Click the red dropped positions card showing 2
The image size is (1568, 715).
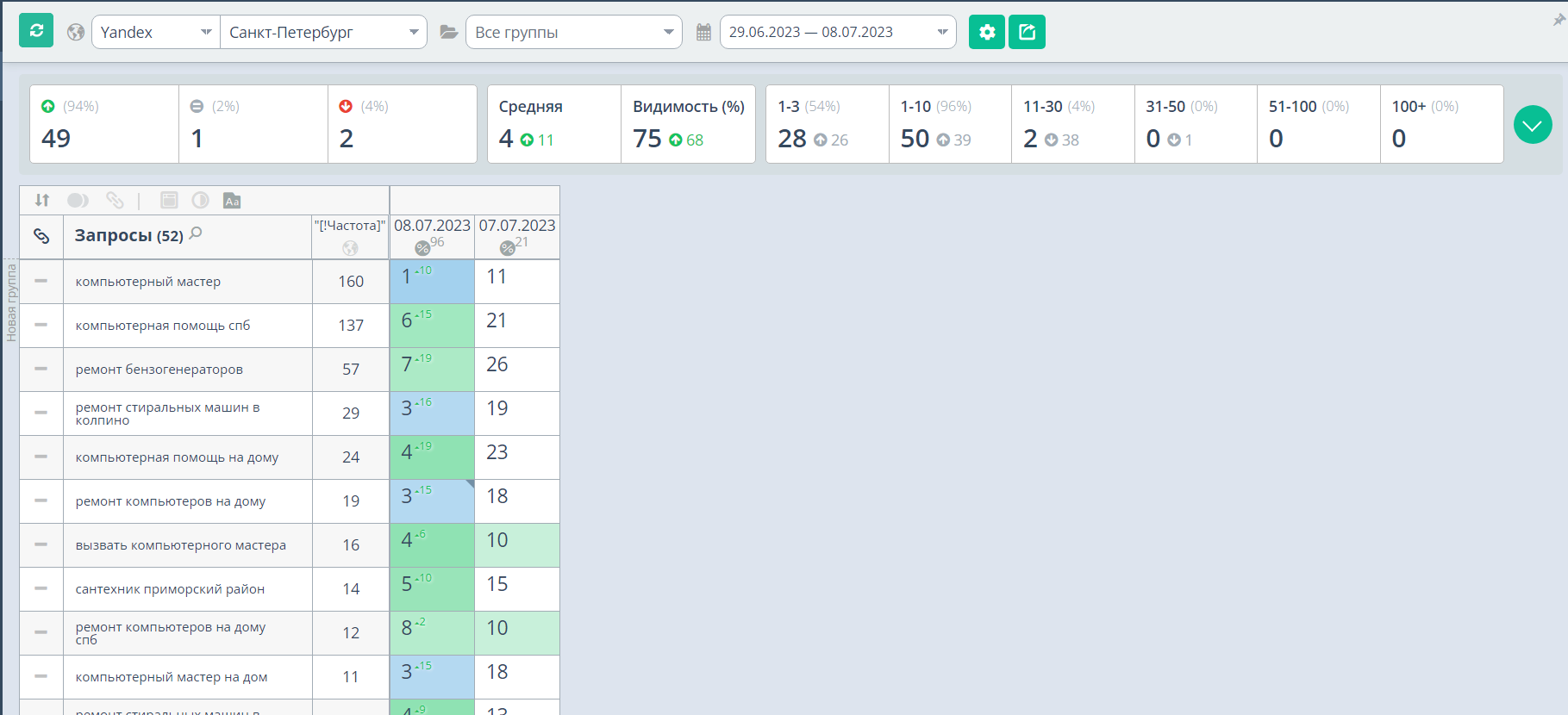[403, 124]
